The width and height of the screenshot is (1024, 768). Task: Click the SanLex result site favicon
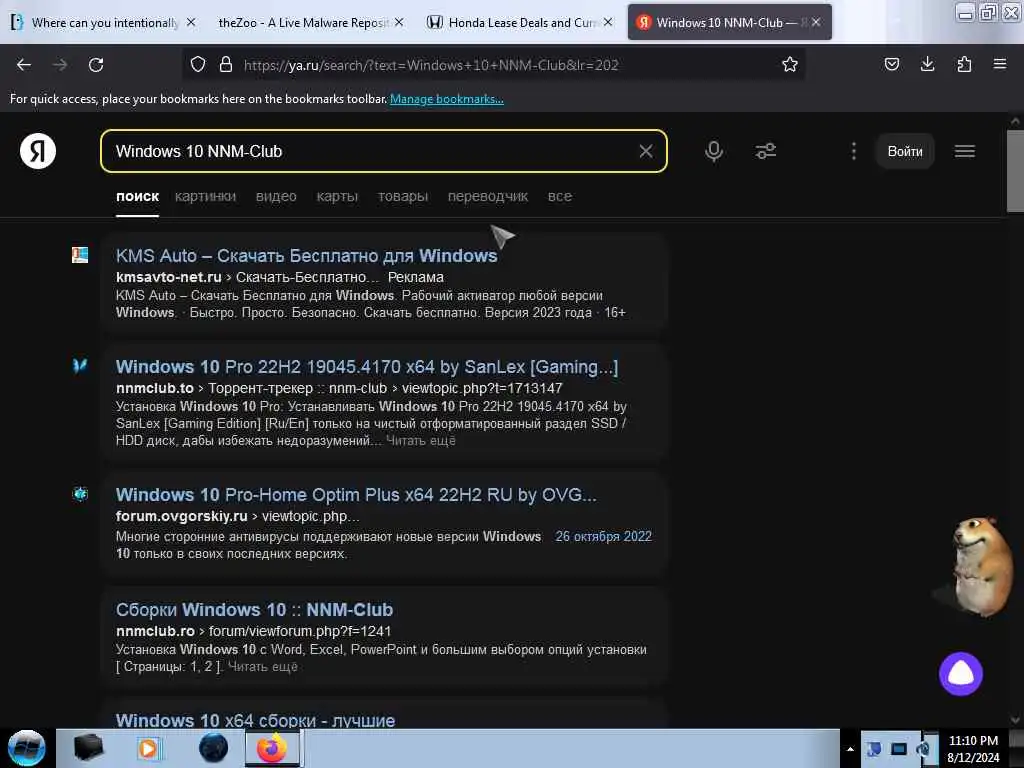click(80, 366)
